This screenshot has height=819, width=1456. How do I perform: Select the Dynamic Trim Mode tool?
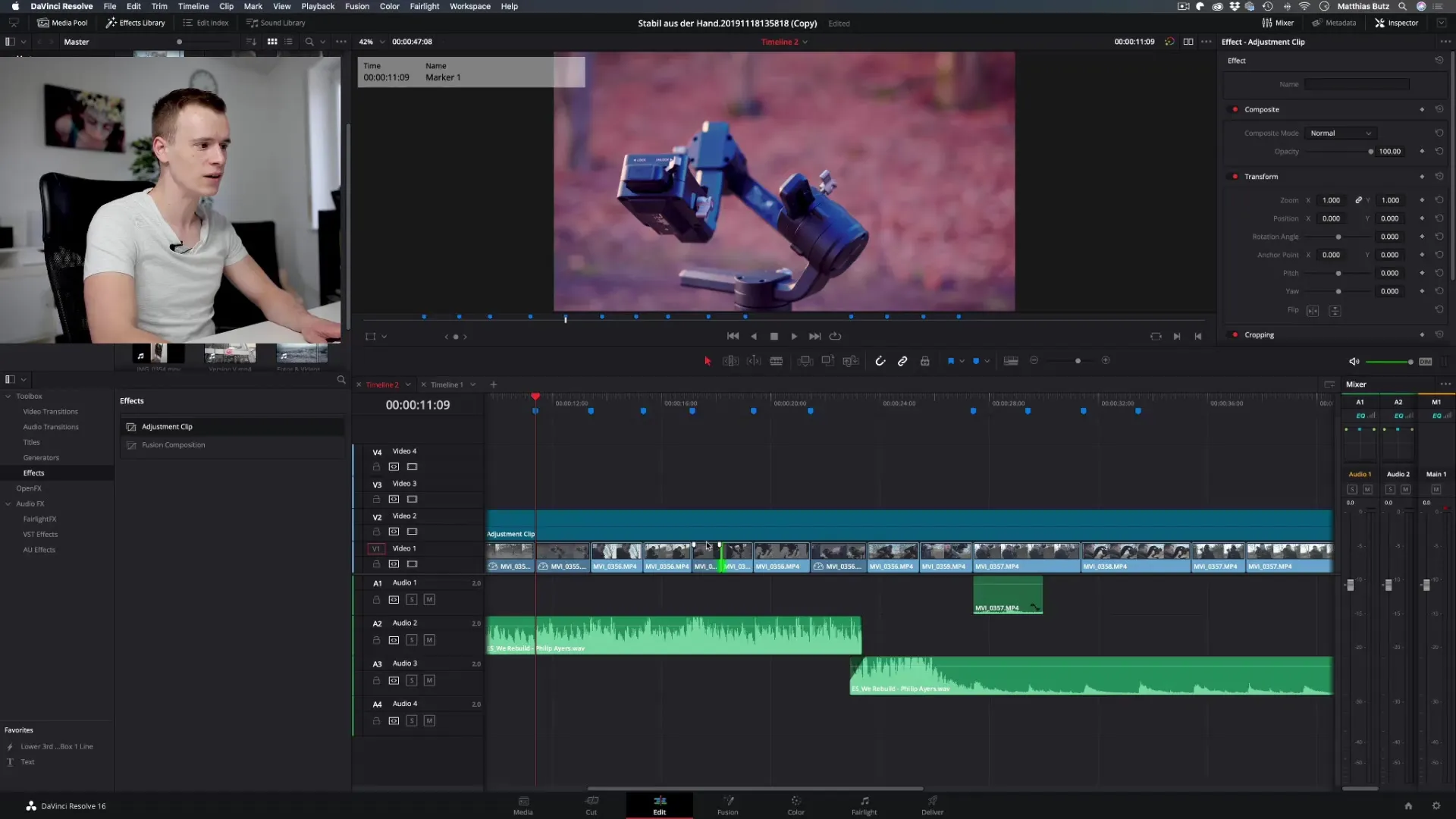click(754, 361)
